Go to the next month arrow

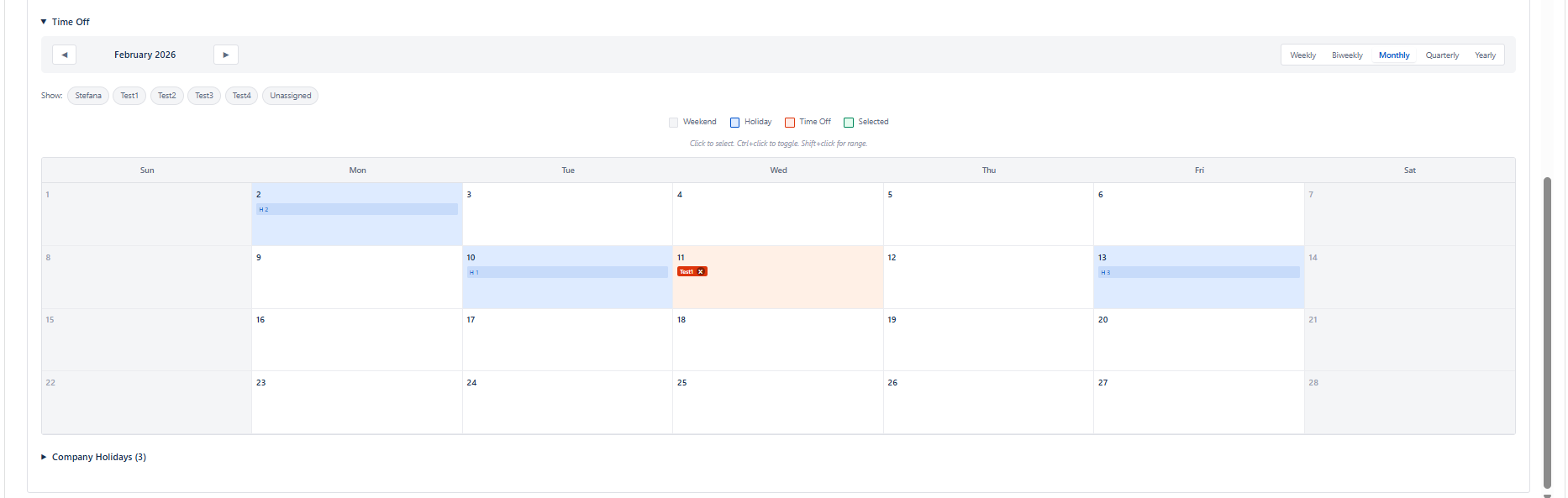click(226, 55)
